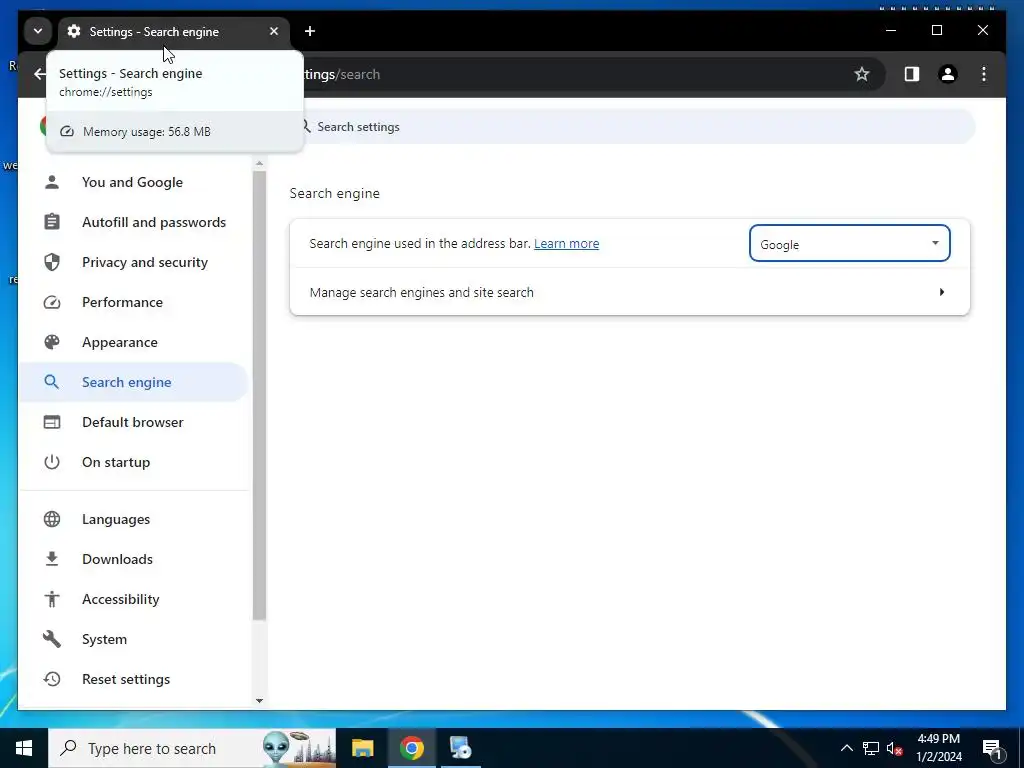Bookmark this page with the star icon

pos(862,74)
